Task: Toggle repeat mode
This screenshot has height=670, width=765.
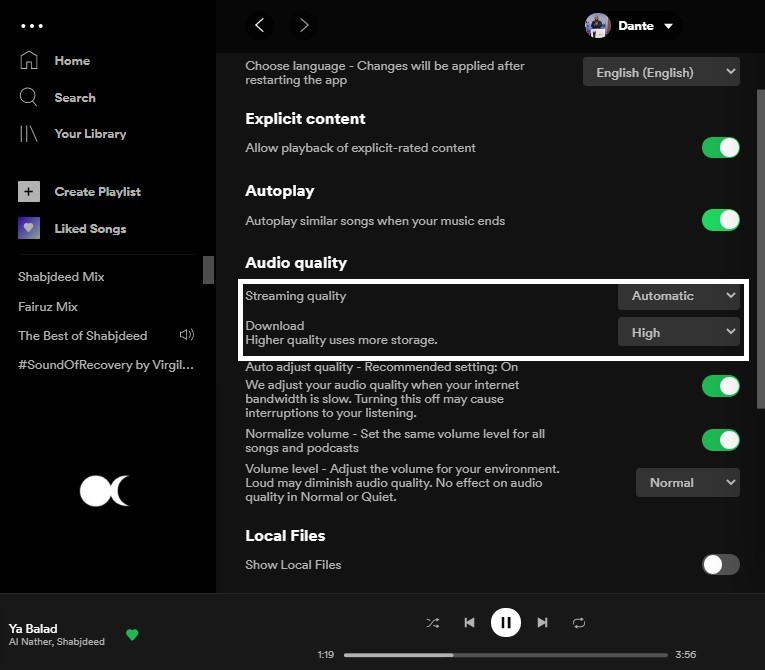Action: click(579, 623)
